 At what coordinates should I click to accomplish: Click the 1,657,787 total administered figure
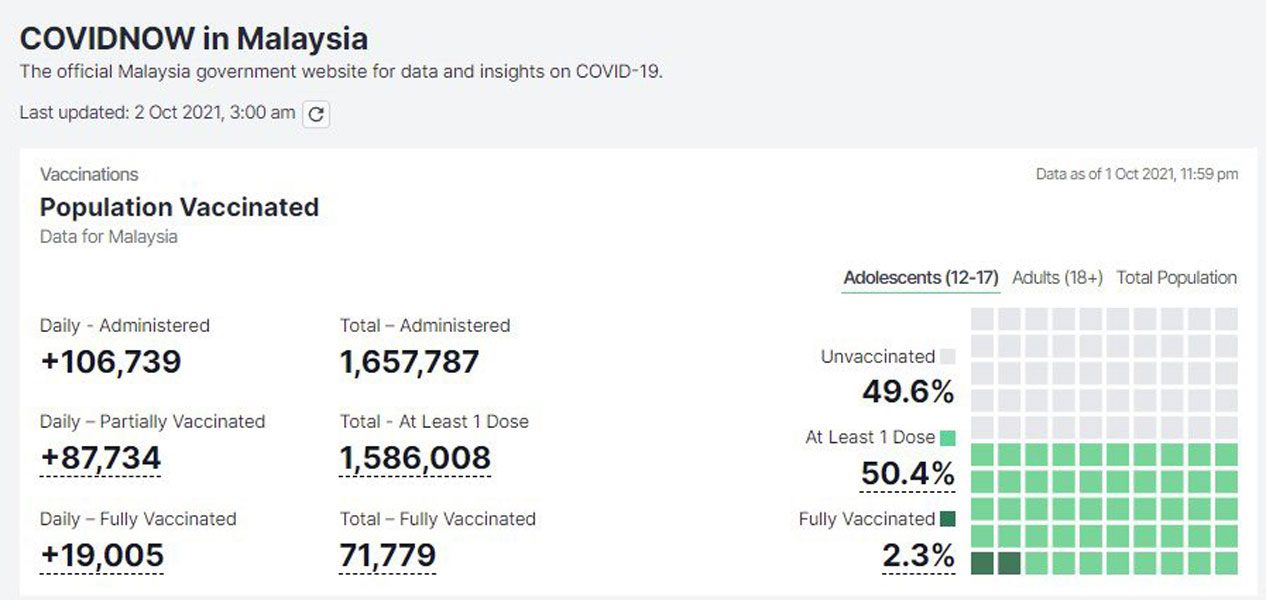click(410, 361)
